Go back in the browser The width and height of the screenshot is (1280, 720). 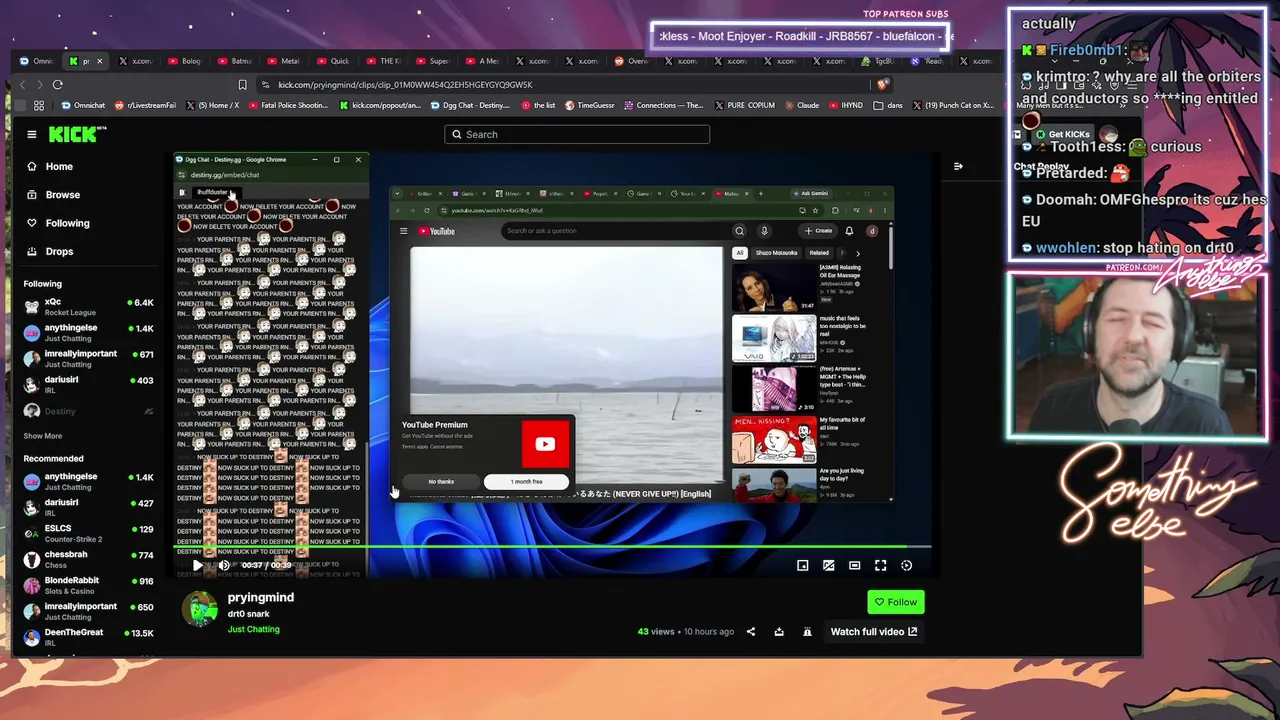[x=24, y=85]
